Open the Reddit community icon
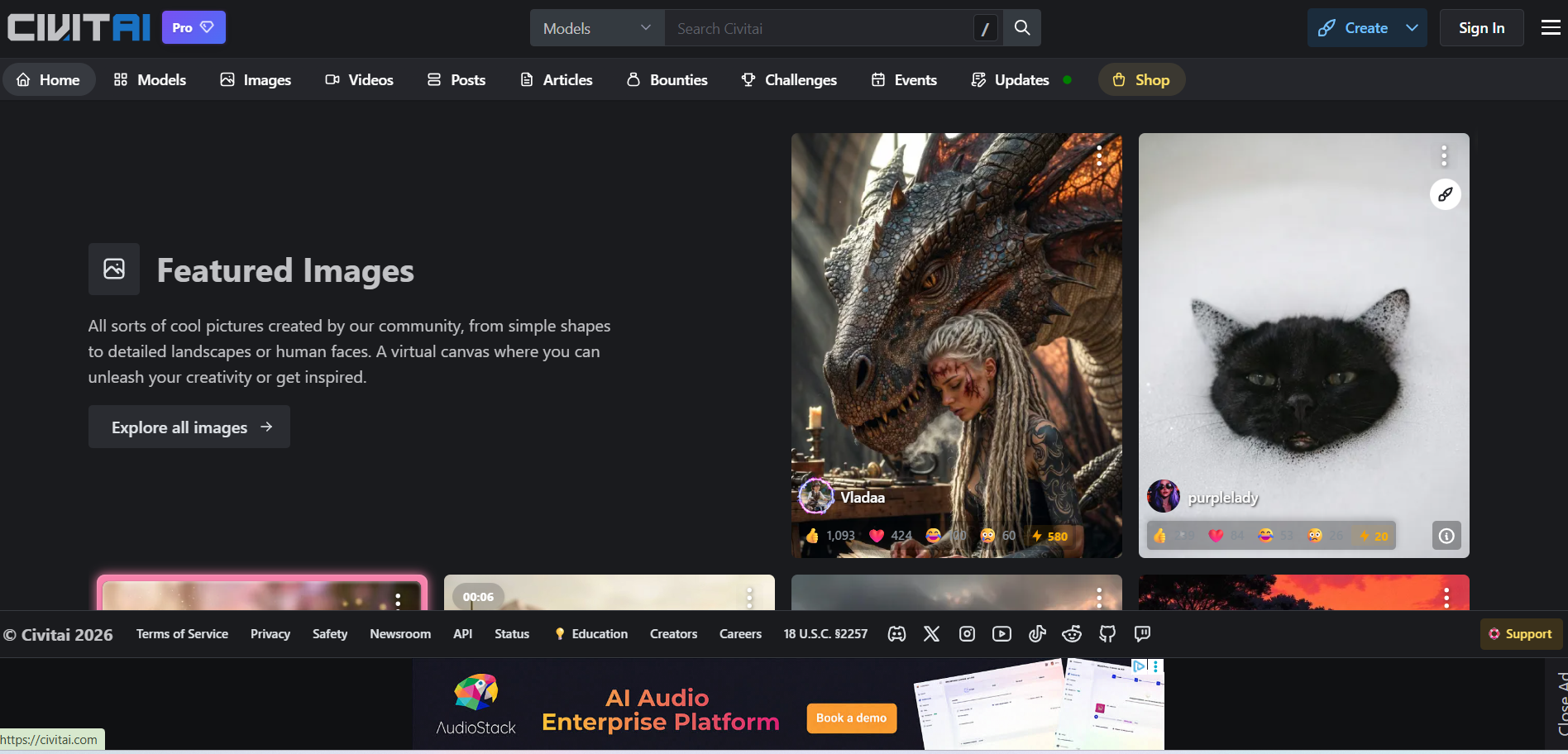Viewport: 1568px width, 754px height. tap(1072, 634)
